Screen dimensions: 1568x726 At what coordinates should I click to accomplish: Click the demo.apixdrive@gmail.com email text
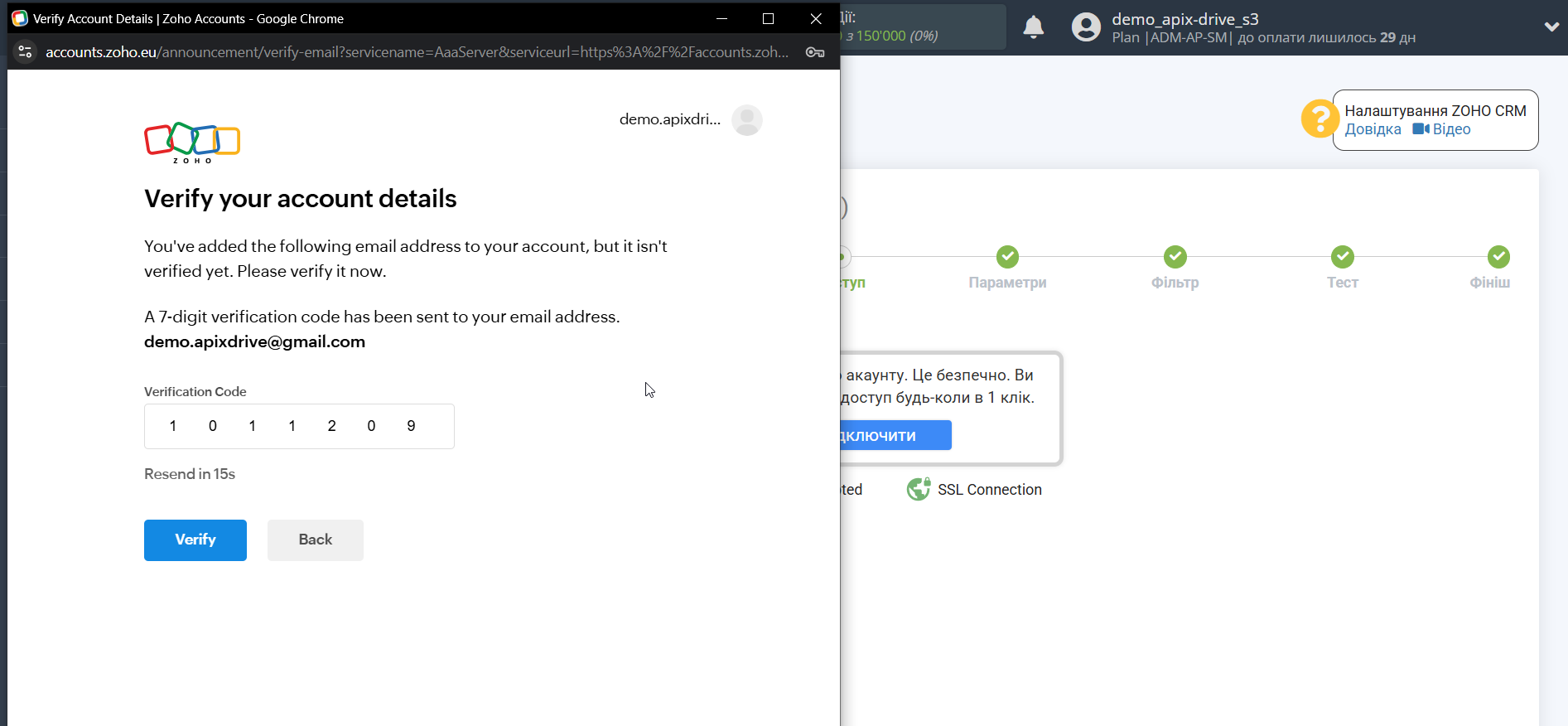coord(254,341)
